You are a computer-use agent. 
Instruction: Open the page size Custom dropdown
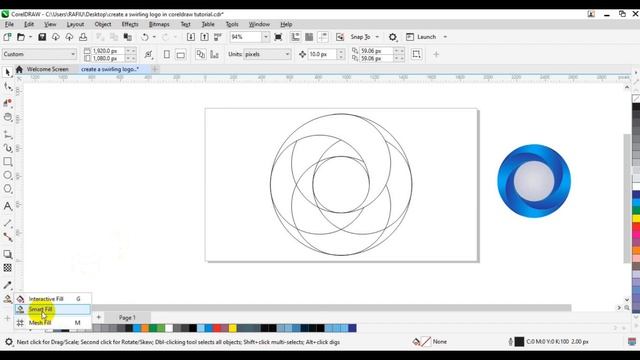(x=39, y=54)
